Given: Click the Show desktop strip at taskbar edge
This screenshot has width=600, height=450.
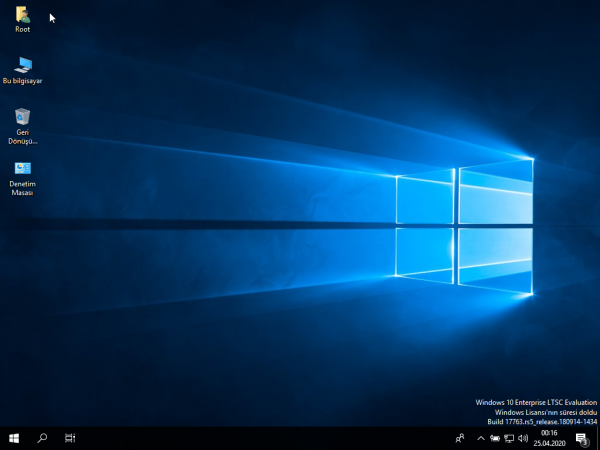Looking at the screenshot, I should tap(598, 438).
